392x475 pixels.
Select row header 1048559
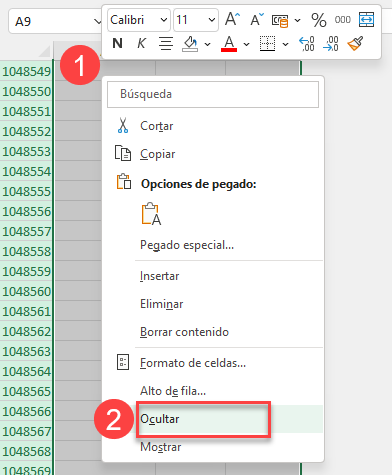tap(26, 271)
